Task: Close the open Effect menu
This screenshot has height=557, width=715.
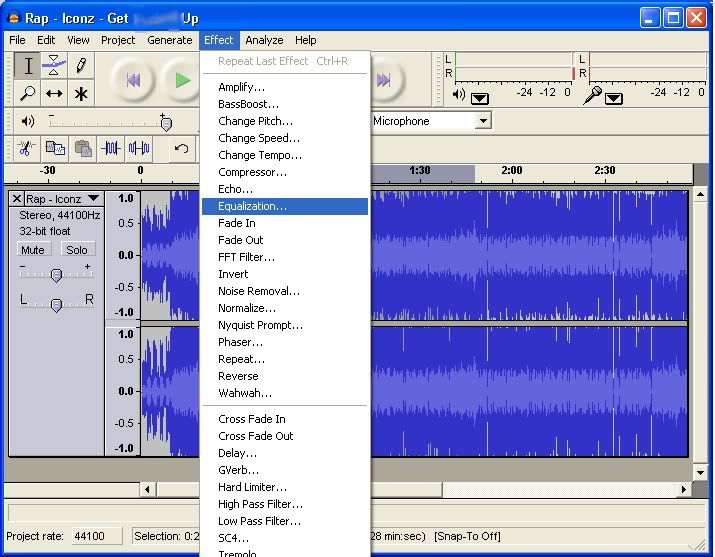Action: tap(219, 40)
